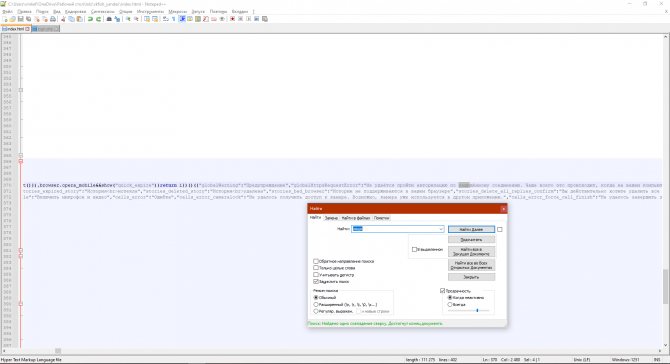Click the Print toolbar icon
The height and width of the screenshot is (364, 670).
(53, 19)
